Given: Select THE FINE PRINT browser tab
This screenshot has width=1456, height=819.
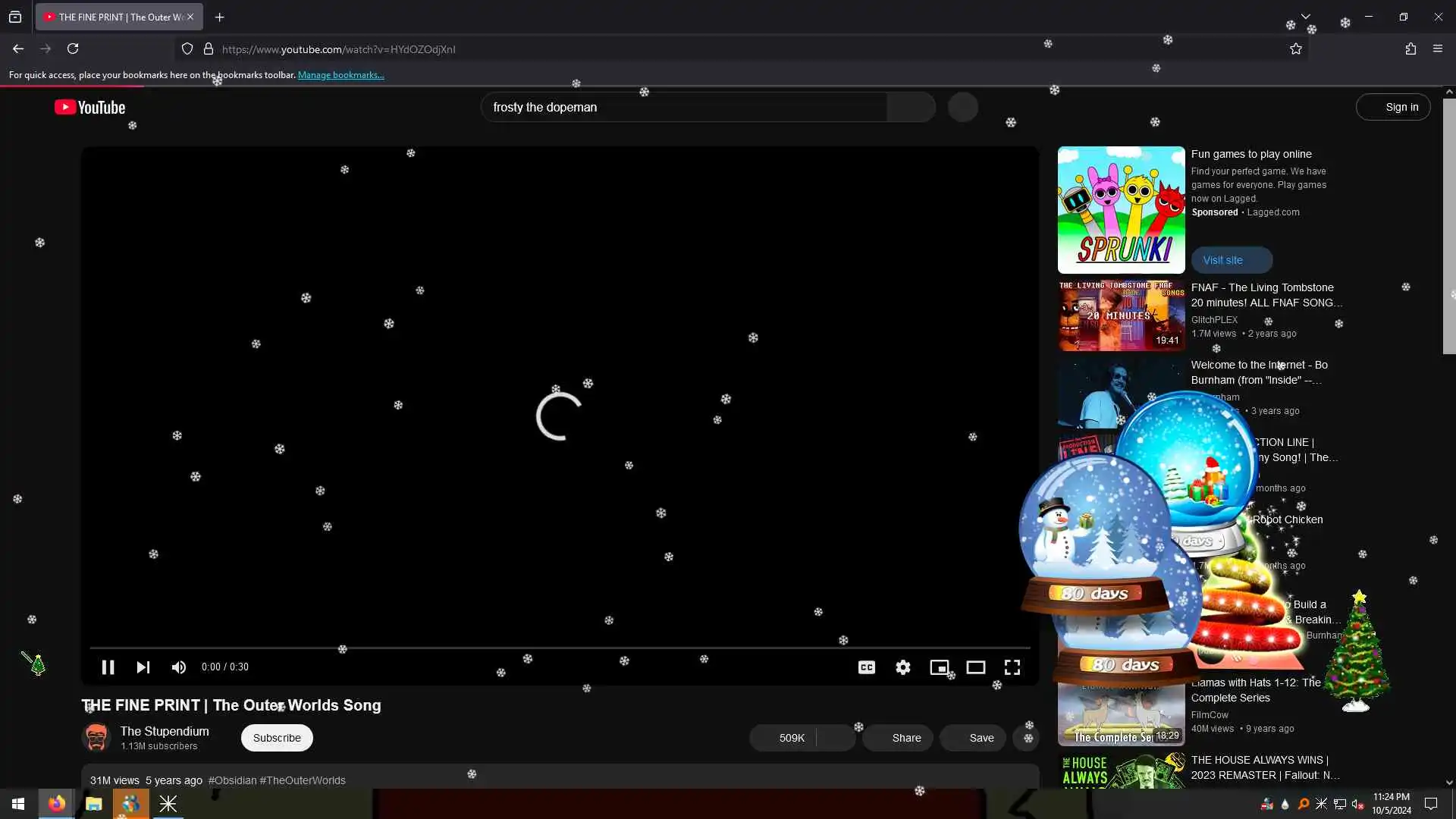Looking at the screenshot, I should (114, 17).
